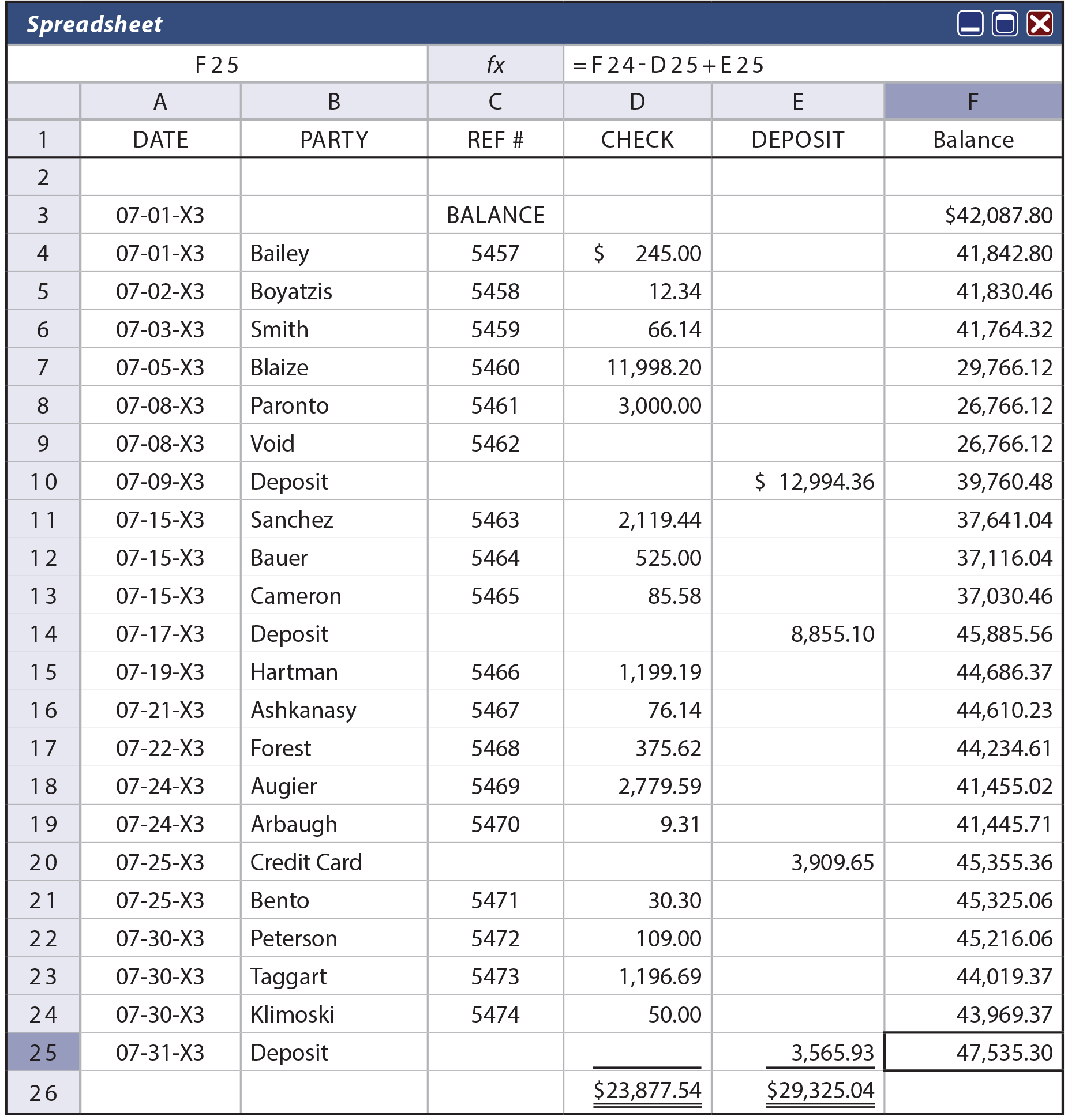Select the Ashkanasy party cell

point(334,709)
